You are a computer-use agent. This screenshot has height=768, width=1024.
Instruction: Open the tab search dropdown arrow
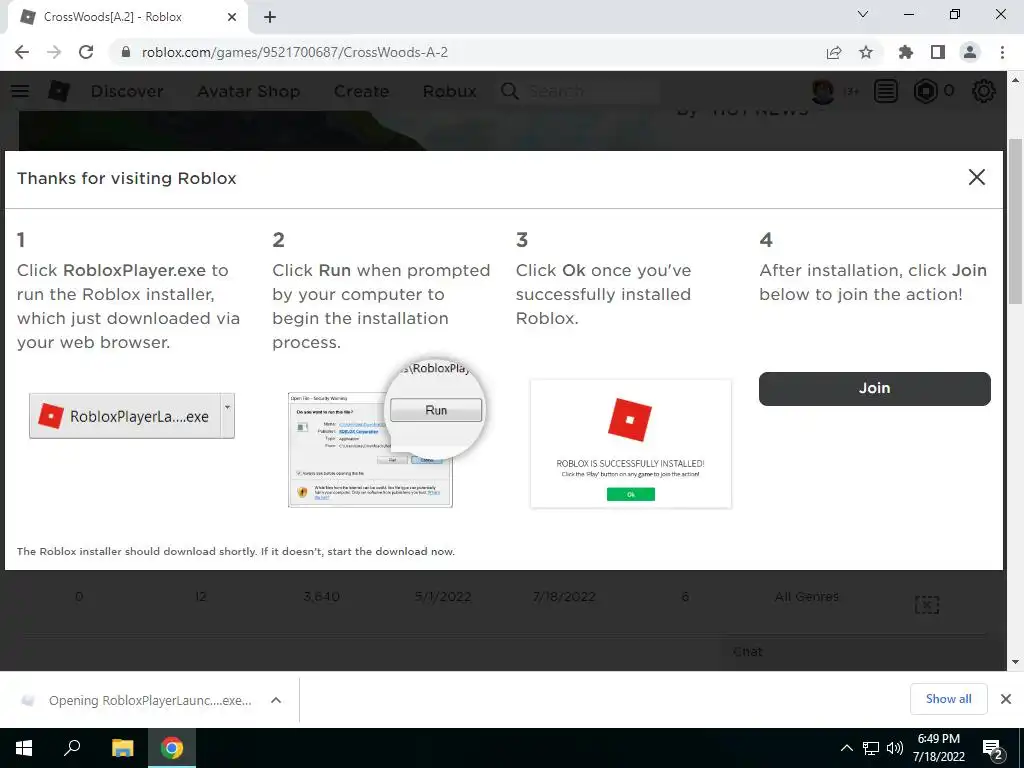click(x=863, y=14)
